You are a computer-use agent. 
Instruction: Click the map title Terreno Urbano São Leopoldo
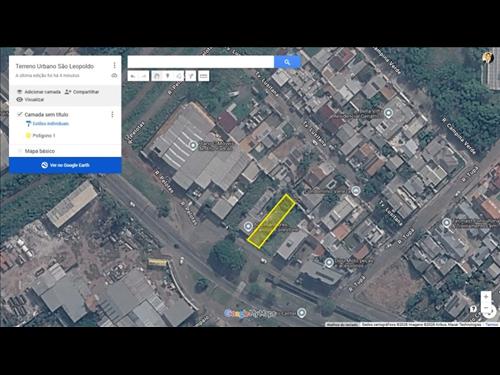tap(55, 66)
